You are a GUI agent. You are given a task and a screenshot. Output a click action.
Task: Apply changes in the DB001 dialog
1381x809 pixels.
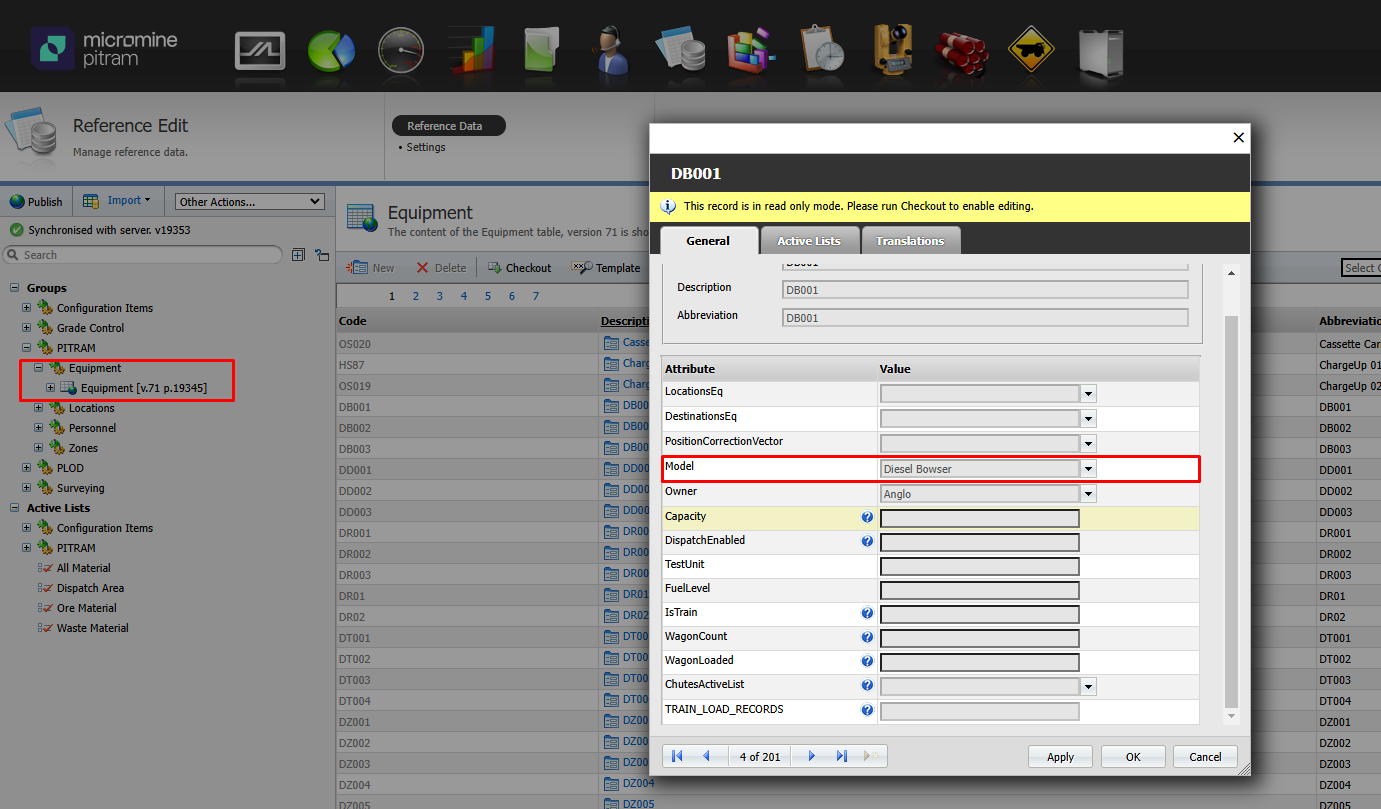1060,756
